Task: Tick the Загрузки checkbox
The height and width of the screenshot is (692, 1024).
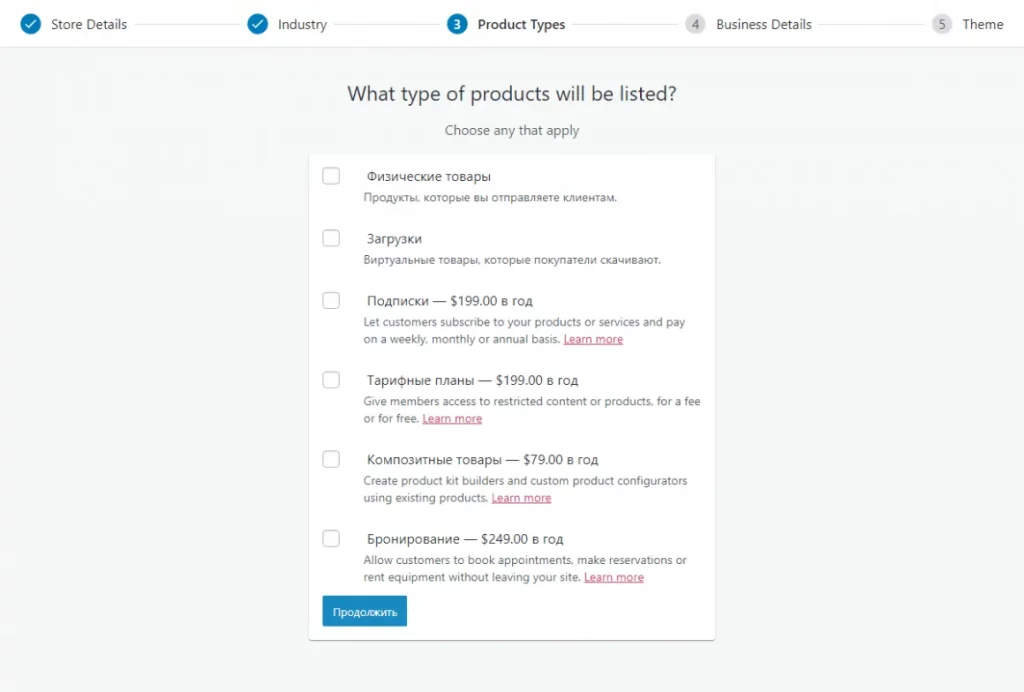Action: coord(331,238)
